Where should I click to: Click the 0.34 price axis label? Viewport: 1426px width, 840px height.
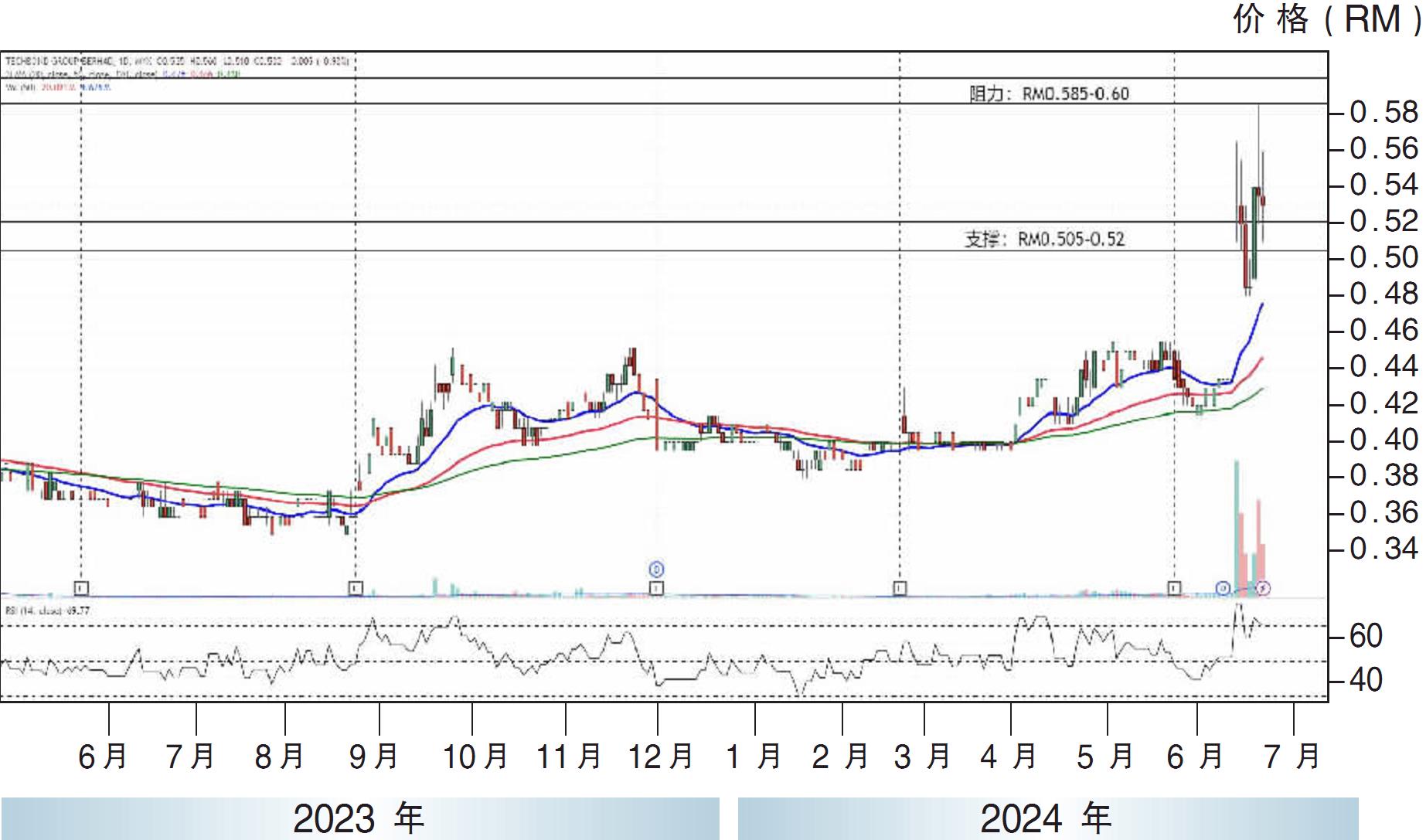(x=1383, y=549)
